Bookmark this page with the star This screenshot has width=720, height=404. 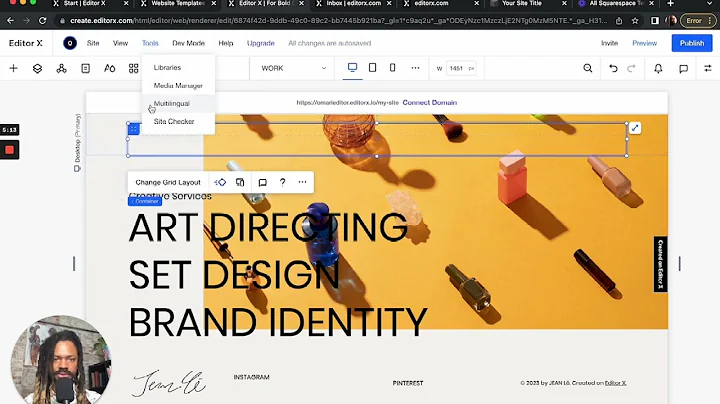tap(635, 21)
